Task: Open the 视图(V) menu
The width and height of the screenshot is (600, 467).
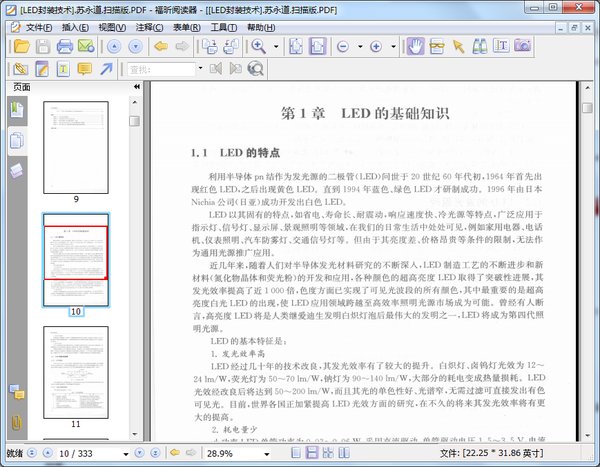Action: click(112, 28)
